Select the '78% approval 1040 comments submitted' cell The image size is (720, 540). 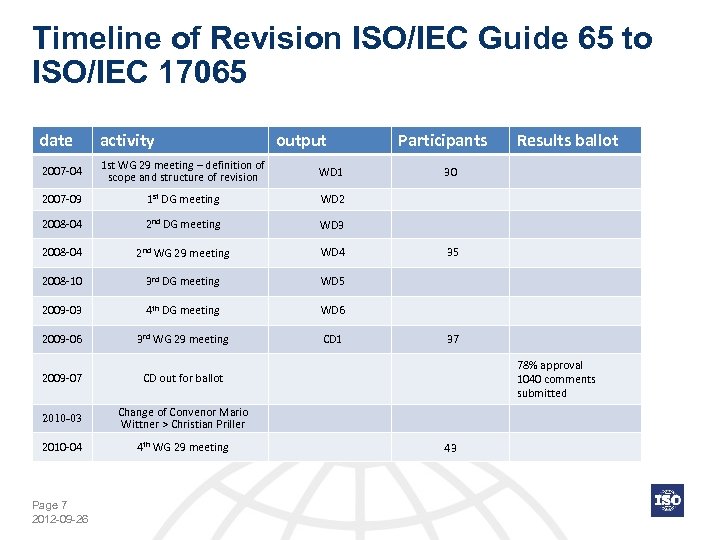click(575, 379)
